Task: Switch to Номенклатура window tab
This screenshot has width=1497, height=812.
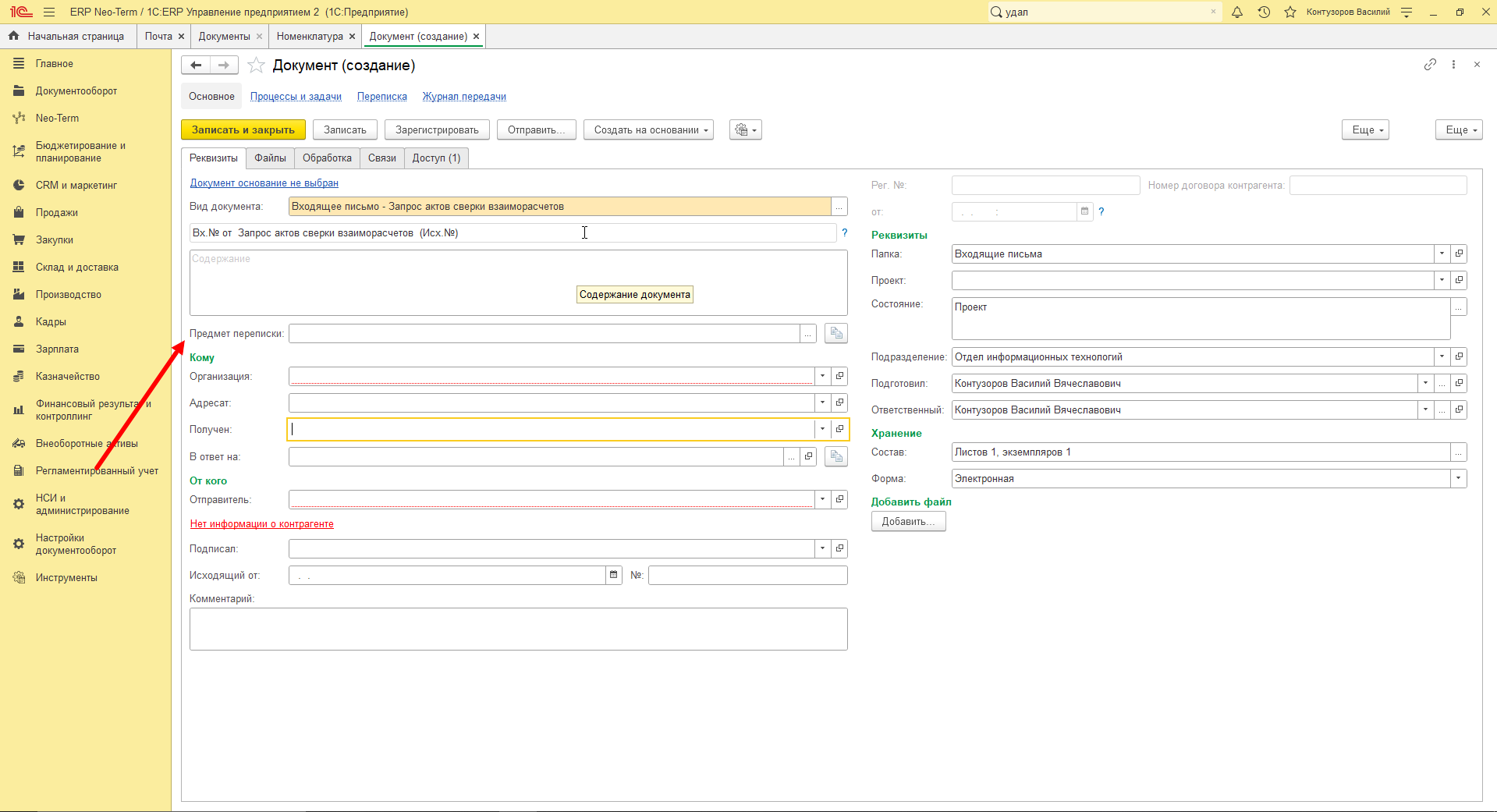Action: click(310, 37)
